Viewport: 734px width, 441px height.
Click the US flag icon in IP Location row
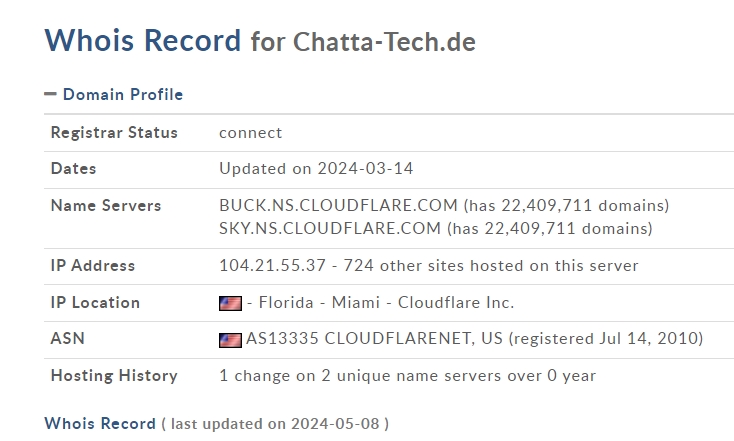click(230, 303)
